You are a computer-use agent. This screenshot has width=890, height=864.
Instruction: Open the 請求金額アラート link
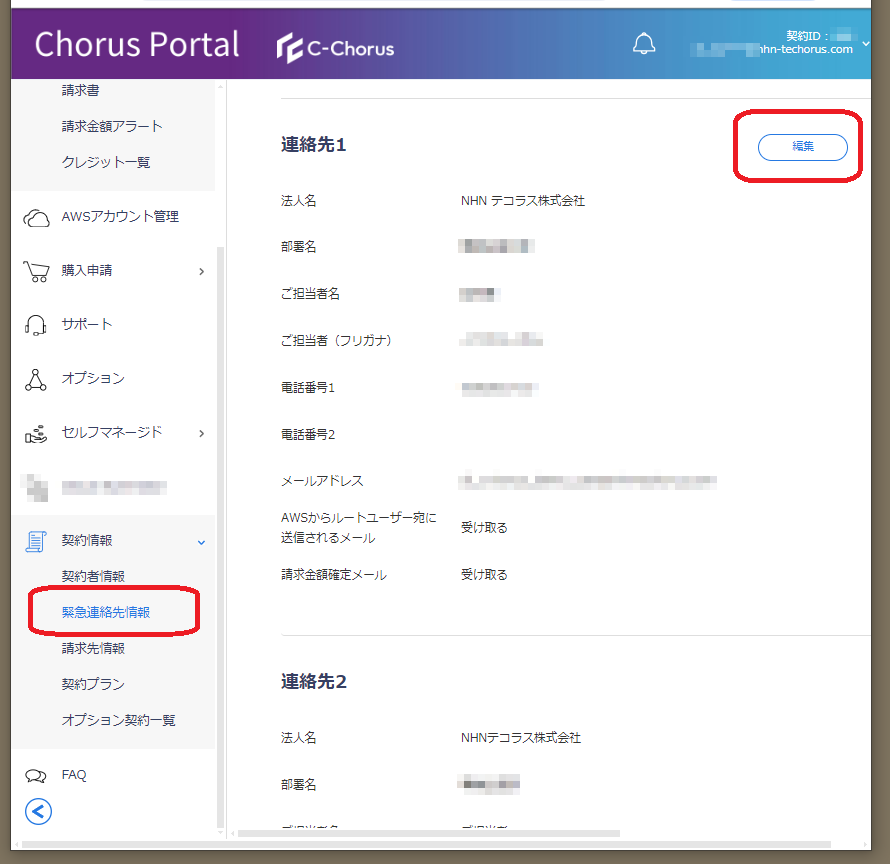click(x=112, y=126)
